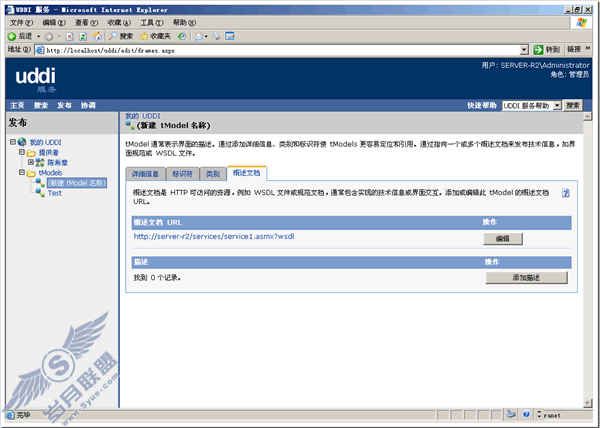This screenshot has width=600, height=428.
Task: Click the status bar help icon
Action: [x=526, y=414]
